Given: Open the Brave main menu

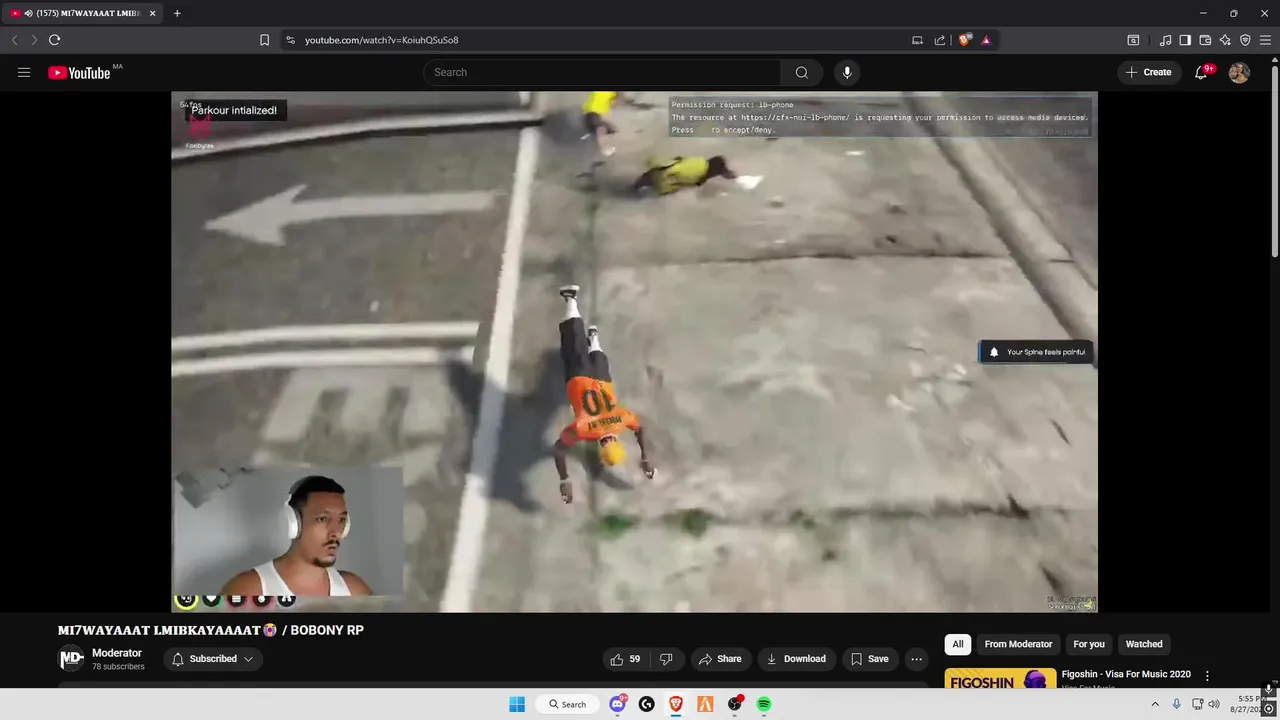Looking at the screenshot, I should 1265,40.
